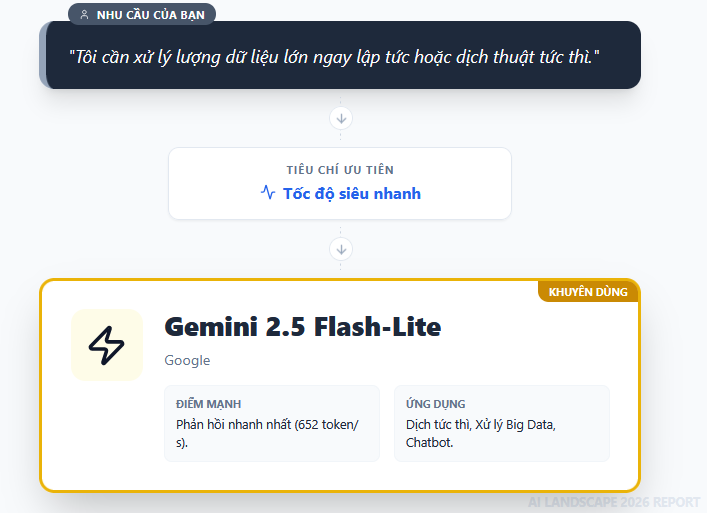Select the Tốc độ siêu nhanh criterion
The image size is (707, 513).
coord(351,194)
